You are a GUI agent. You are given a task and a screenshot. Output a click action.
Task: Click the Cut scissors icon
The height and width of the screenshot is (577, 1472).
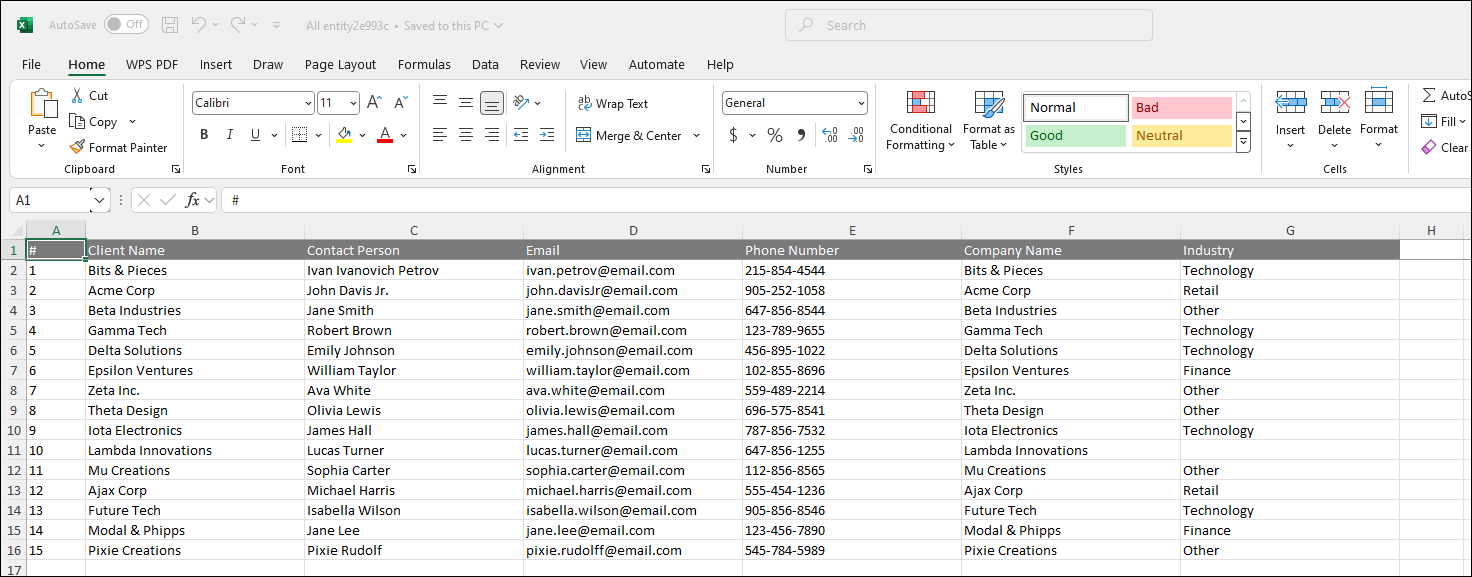point(78,96)
